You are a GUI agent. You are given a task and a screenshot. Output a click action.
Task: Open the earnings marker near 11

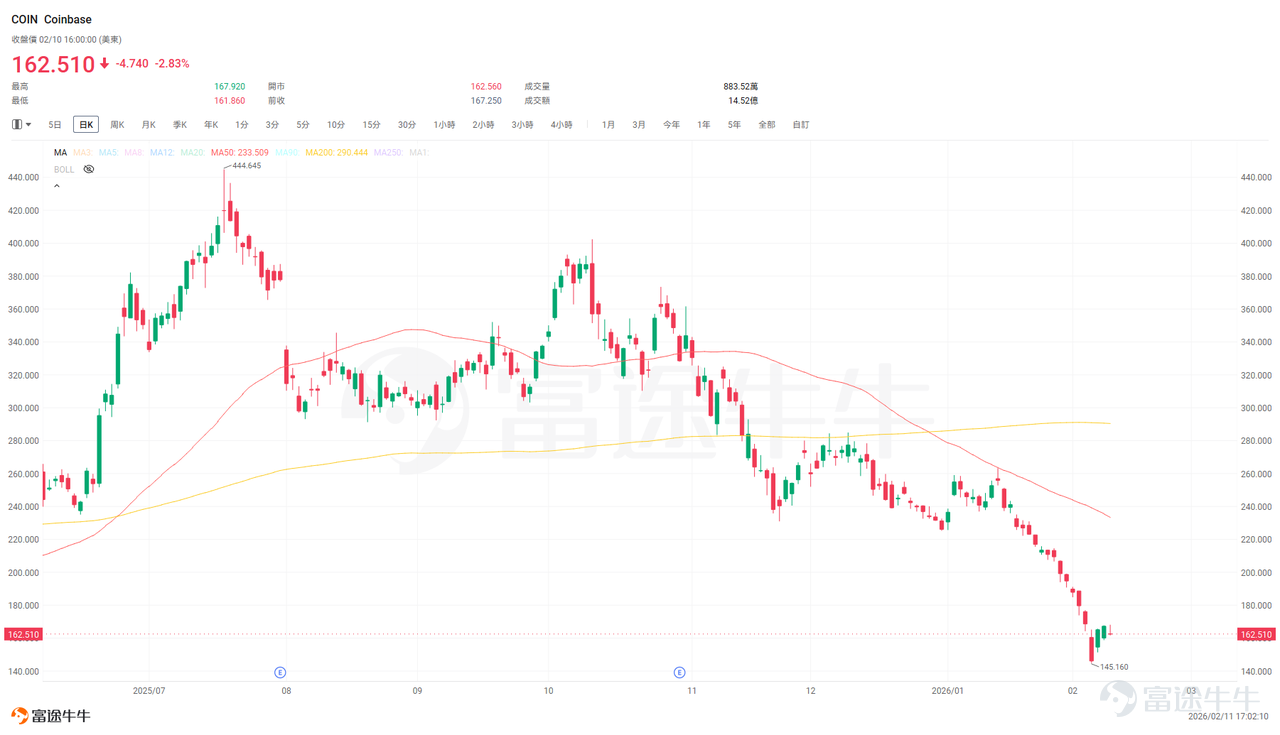pyautogui.click(x=679, y=672)
